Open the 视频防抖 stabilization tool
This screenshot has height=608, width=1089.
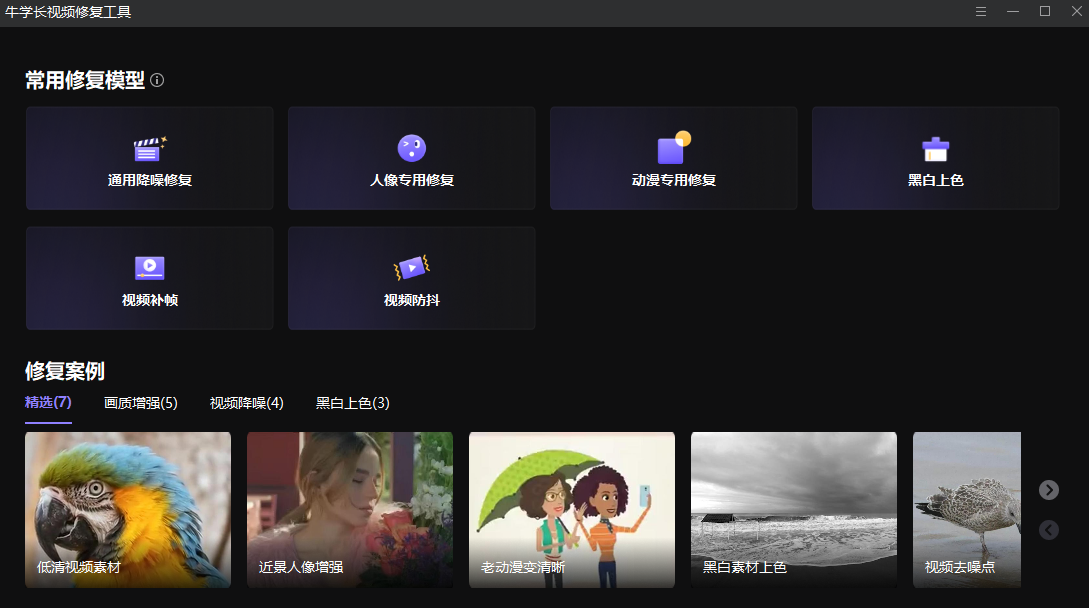411,278
